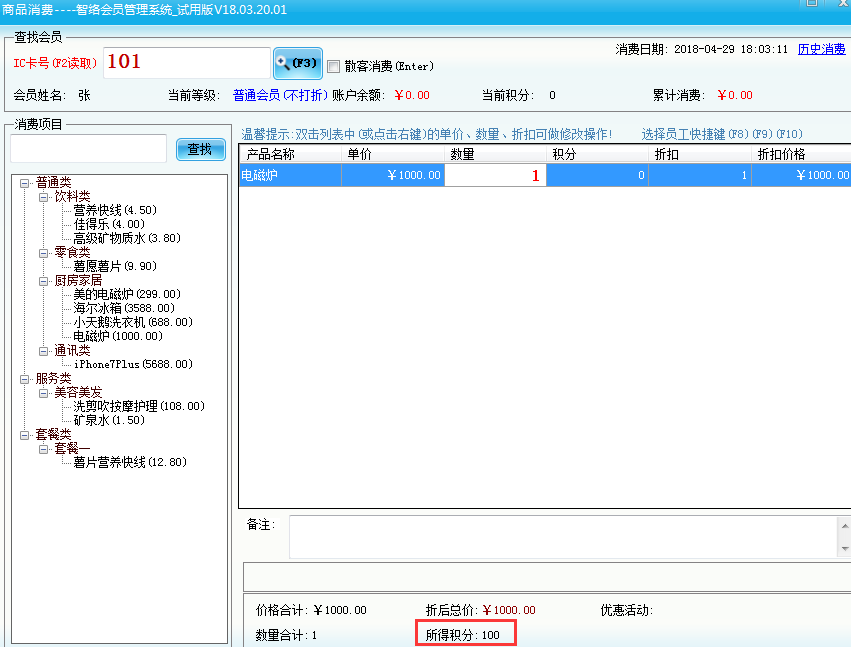Click the 折扣 cell of 电磁炉 row
This screenshot has width=851, height=647.
tap(700, 175)
